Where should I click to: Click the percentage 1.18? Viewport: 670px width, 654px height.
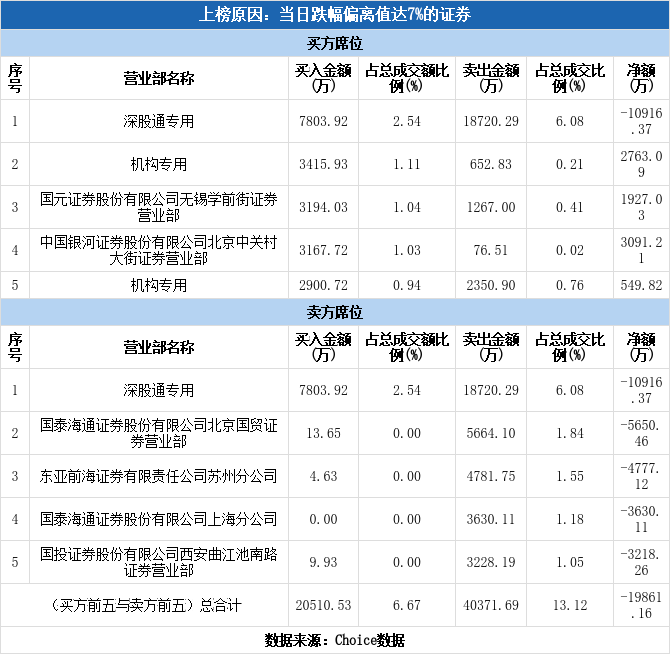569,519
